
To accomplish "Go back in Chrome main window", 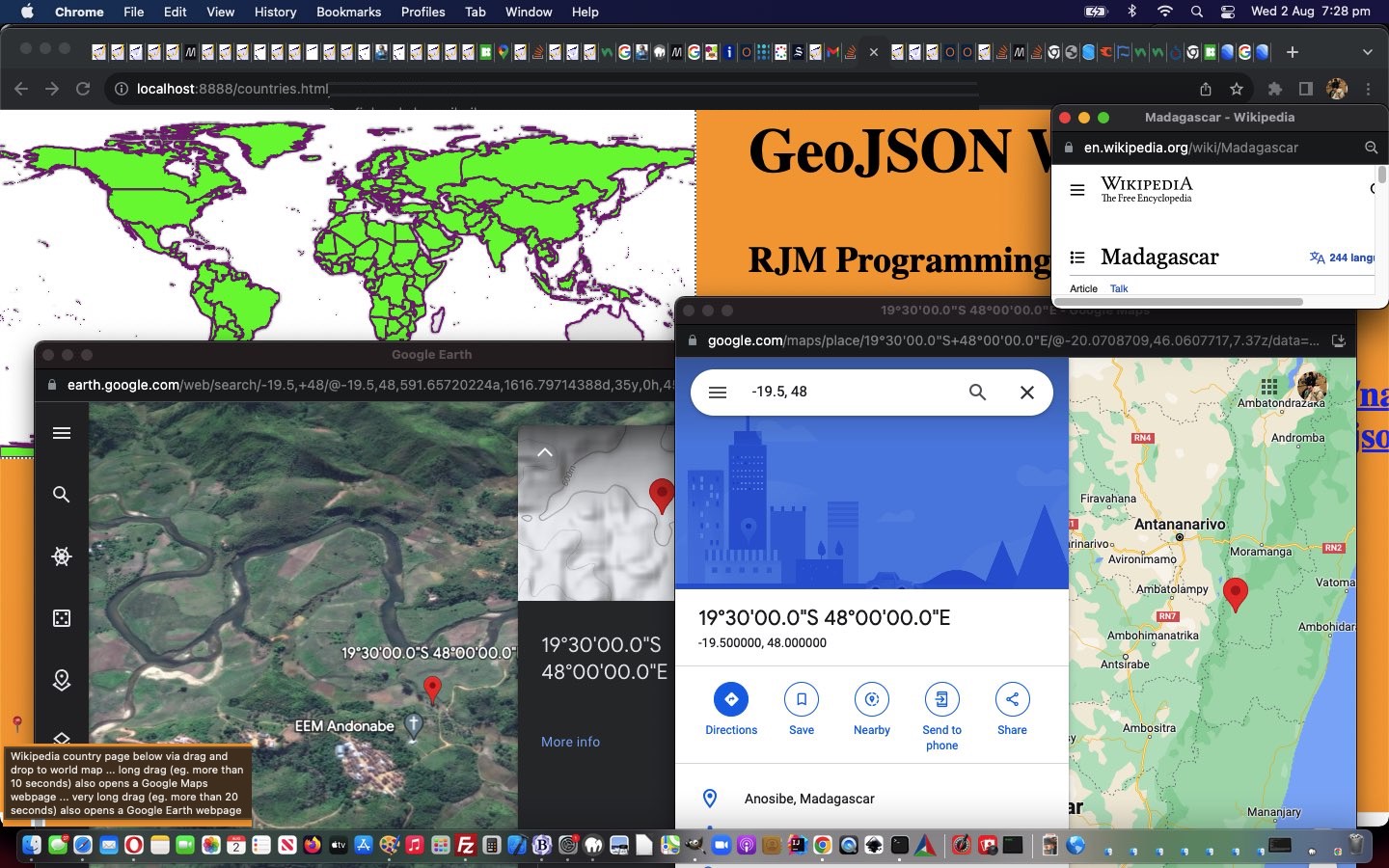I will [x=21, y=89].
